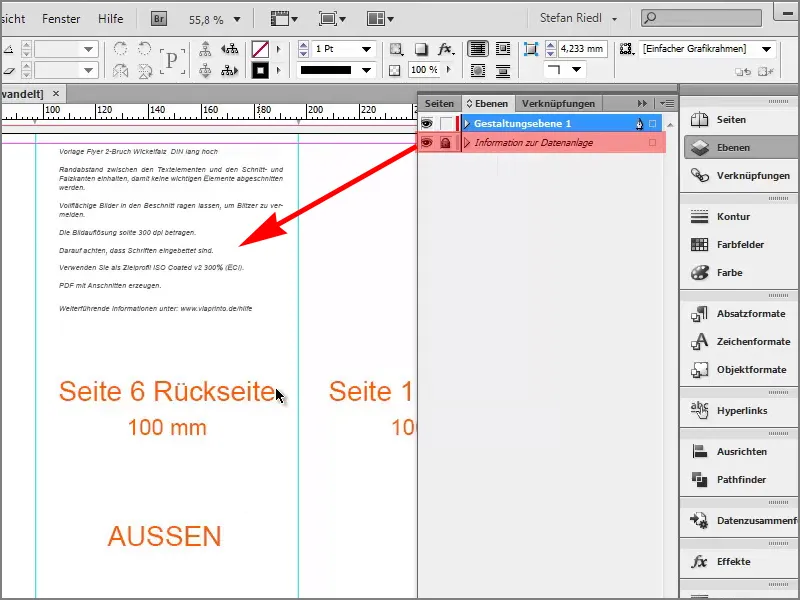Viewport: 800px width, 600px height.
Task: Switch to the Seiten tab
Action: point(439,104)
